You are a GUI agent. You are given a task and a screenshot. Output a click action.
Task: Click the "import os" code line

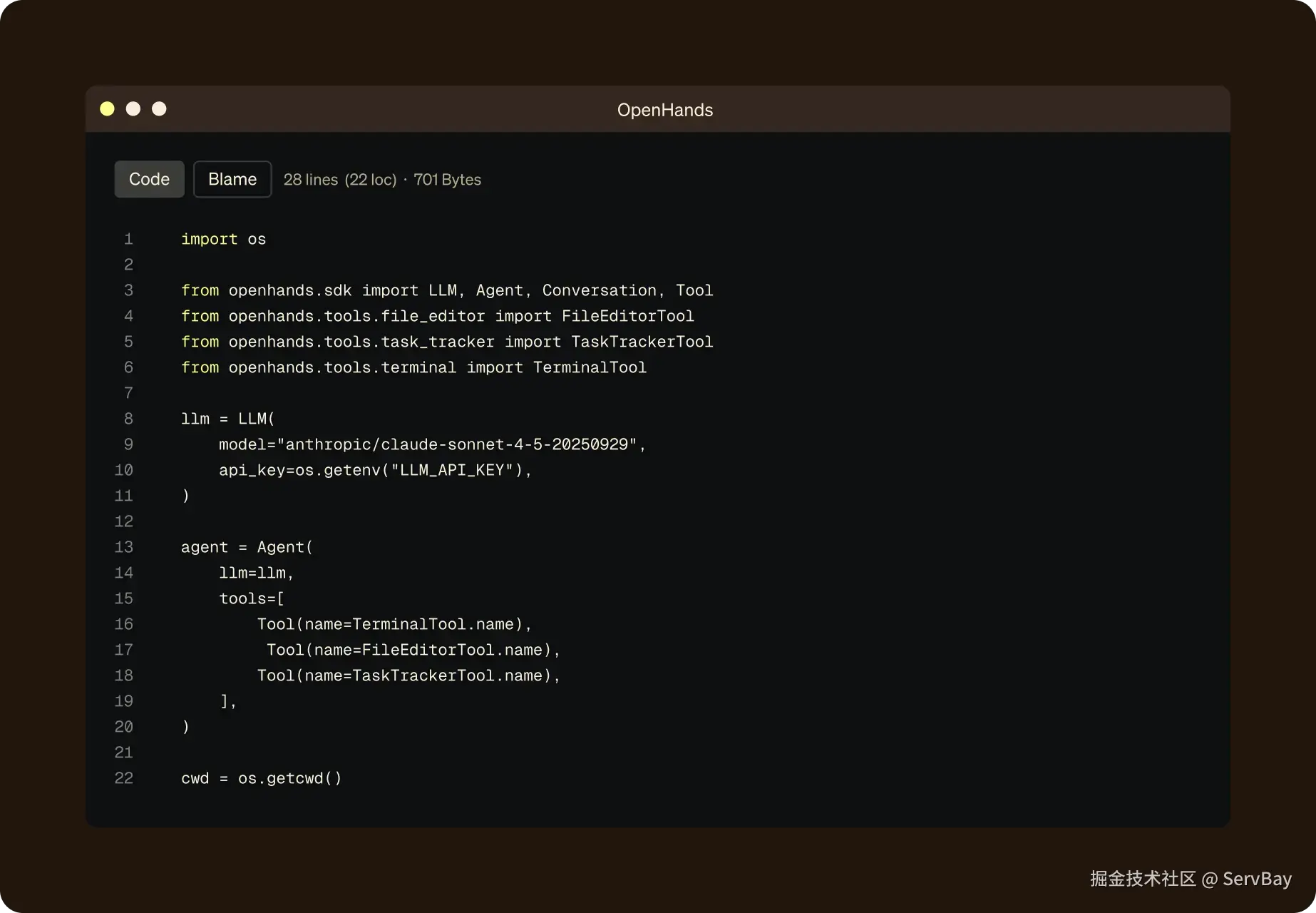[223, 239]
